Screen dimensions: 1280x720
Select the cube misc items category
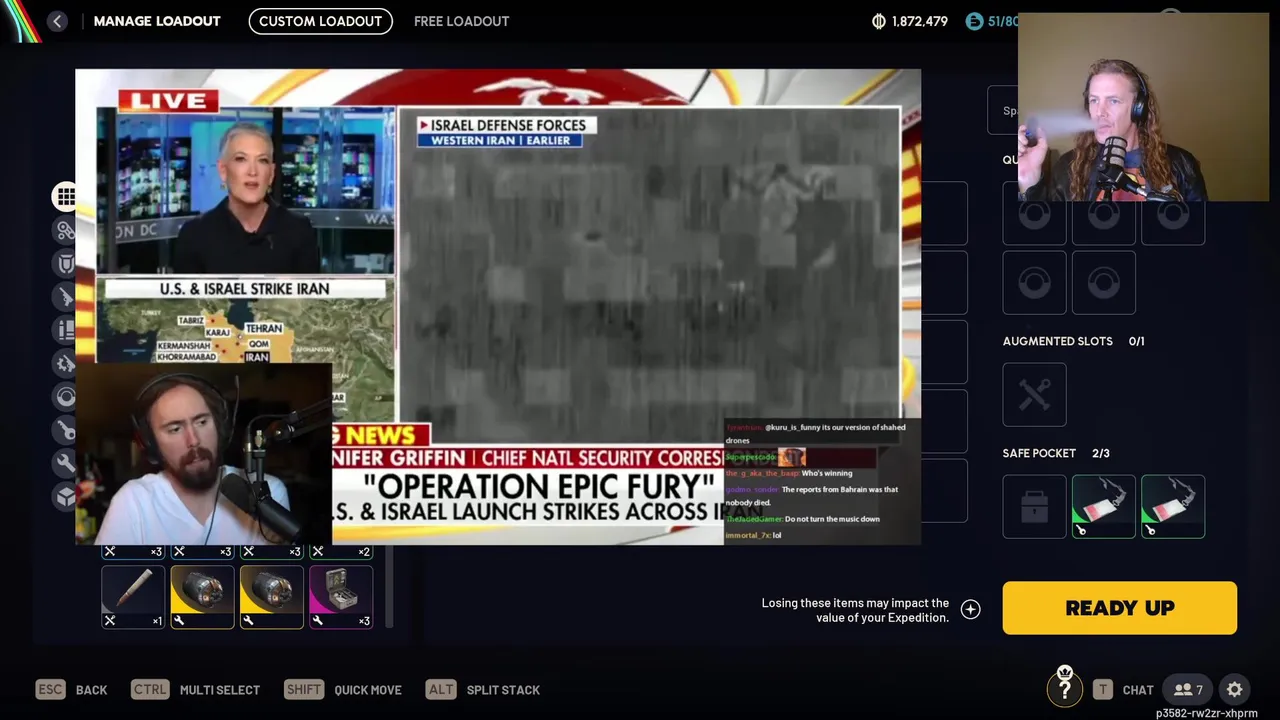tap(66, 496)
